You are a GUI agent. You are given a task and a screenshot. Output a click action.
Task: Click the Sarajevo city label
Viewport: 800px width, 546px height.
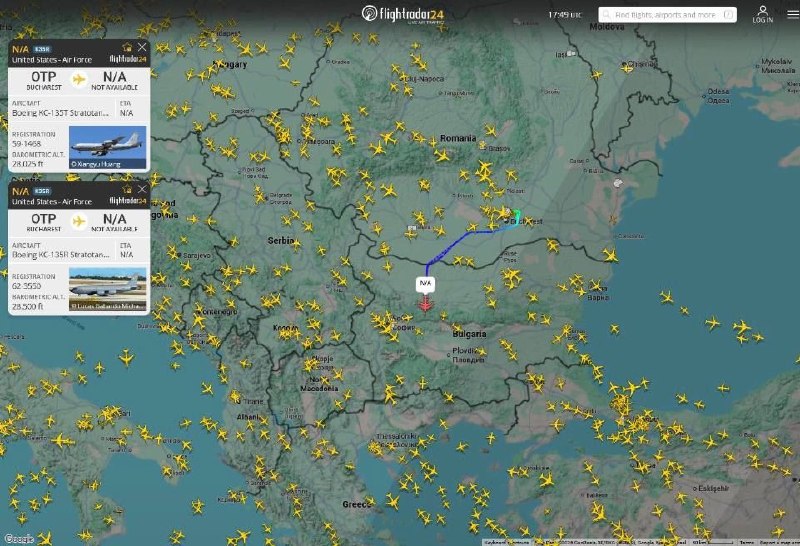(196, 255)
